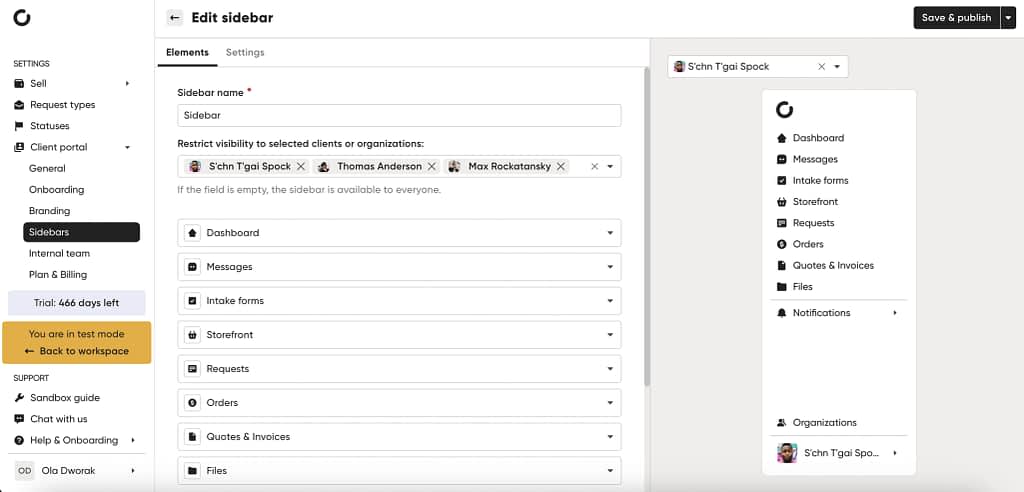Expand the Quotes & Invoices element row
This screenshot has width=1024, height=492.
tap(610, 436)
